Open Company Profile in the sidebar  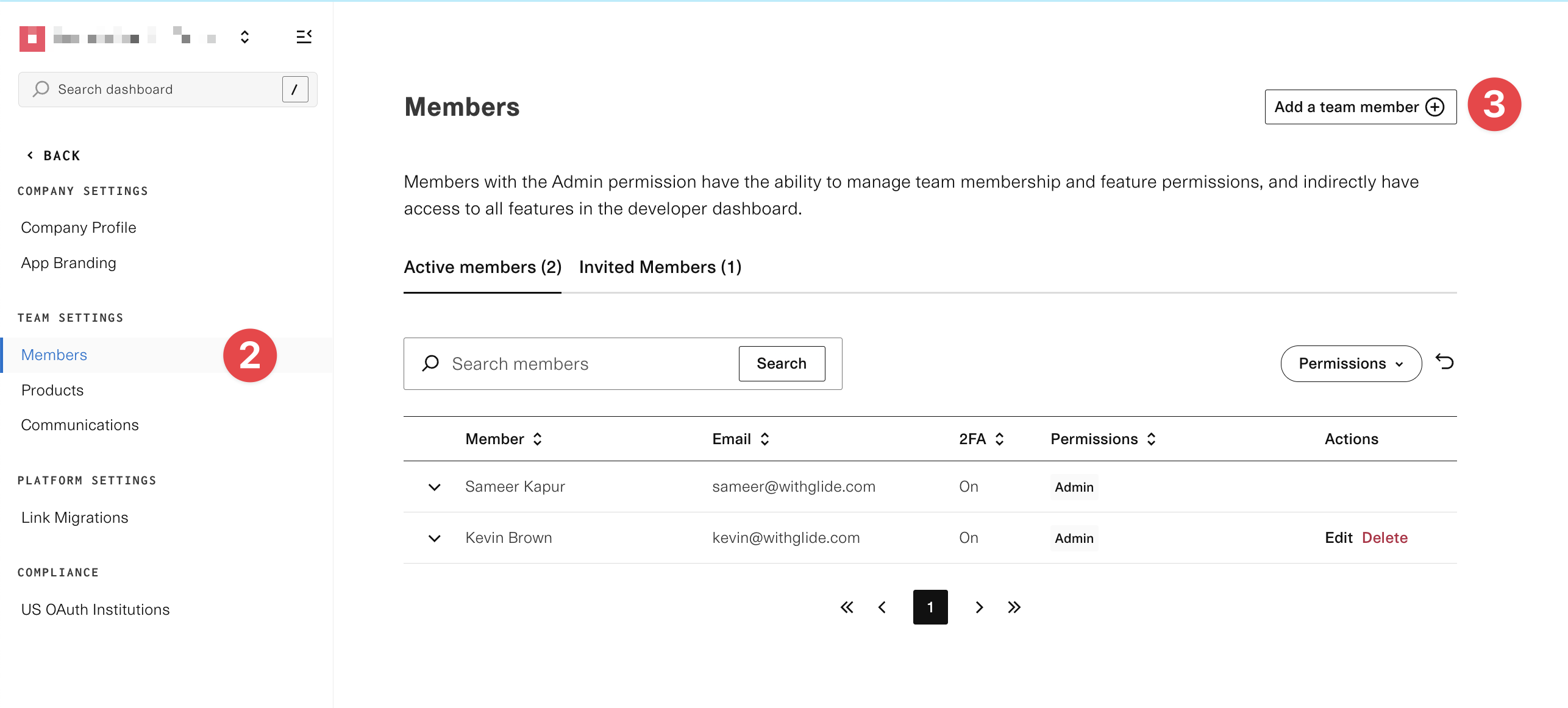79,228
